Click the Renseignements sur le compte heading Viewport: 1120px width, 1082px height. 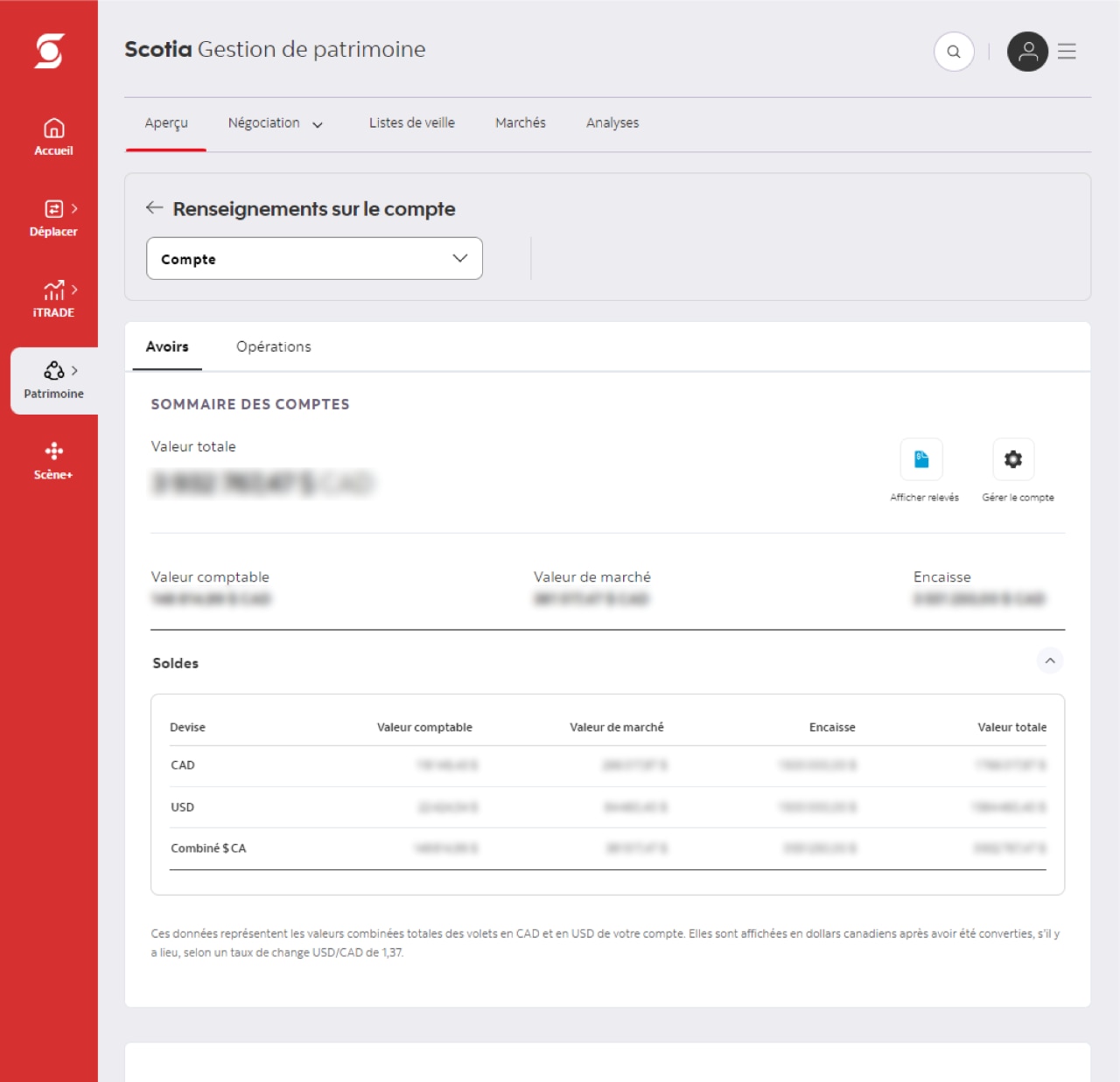[x=314, y=209]
